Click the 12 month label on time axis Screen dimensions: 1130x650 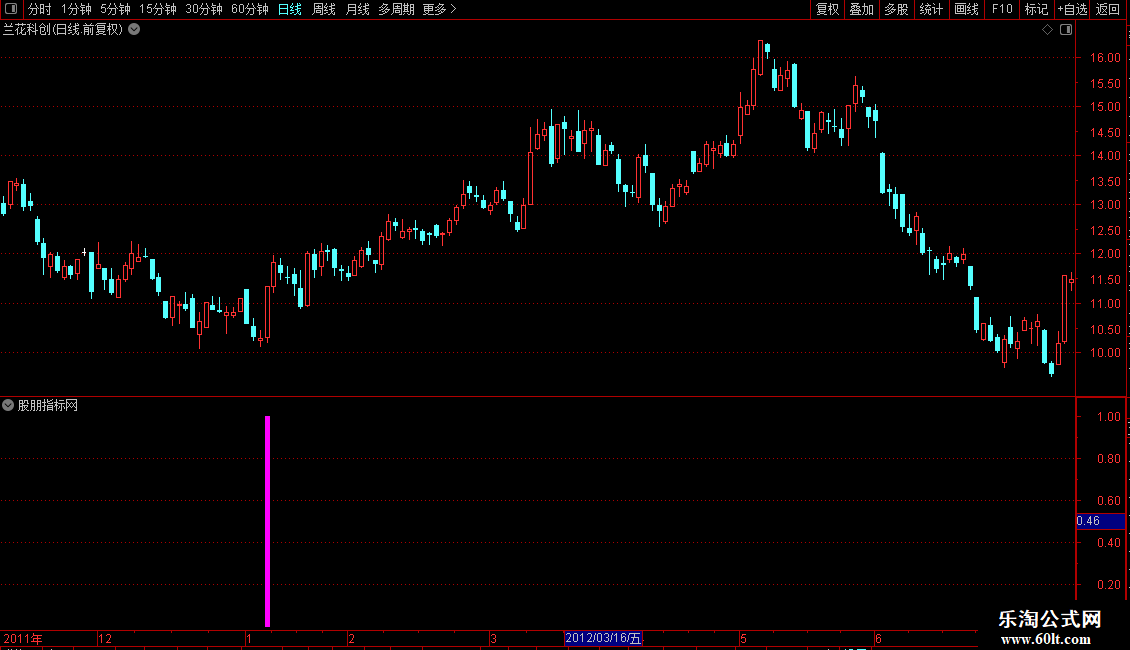105,638
